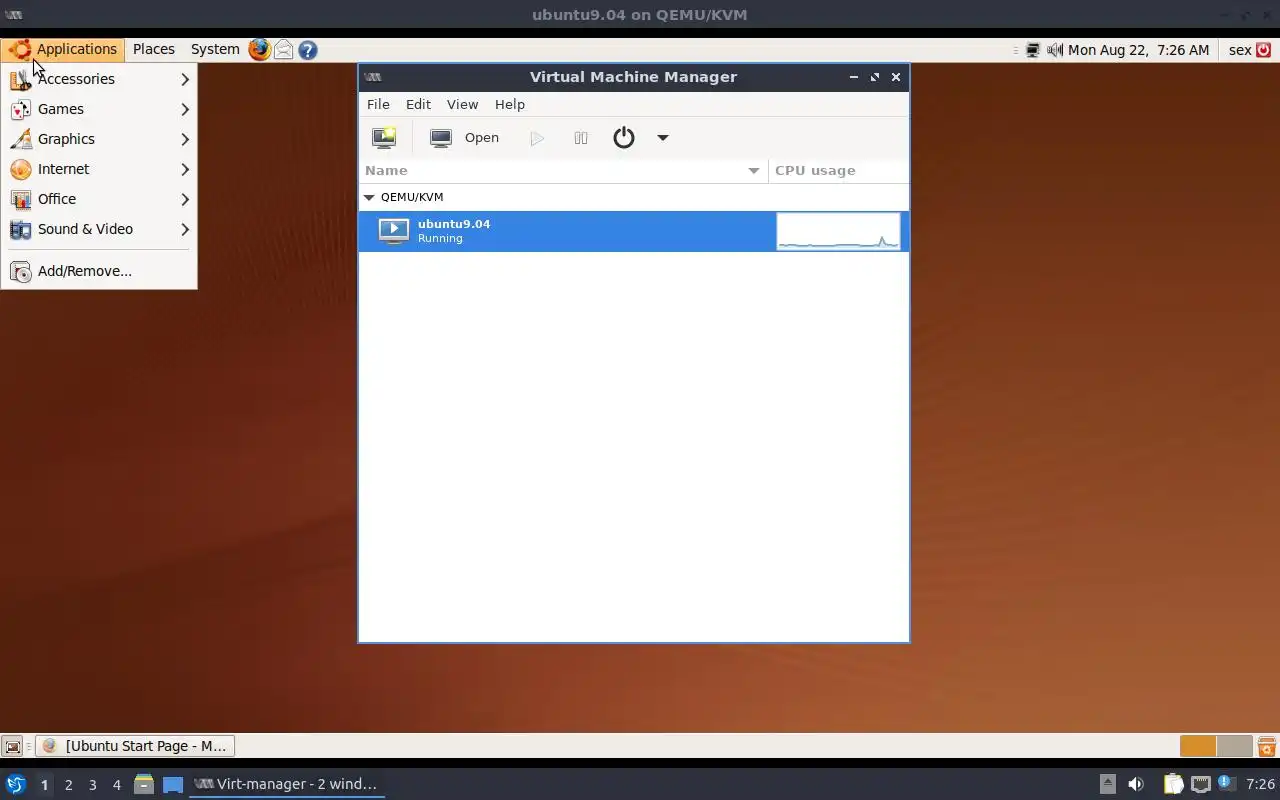
Task: Open the View menu in Virtual Machine Manager
Action: 462,104
